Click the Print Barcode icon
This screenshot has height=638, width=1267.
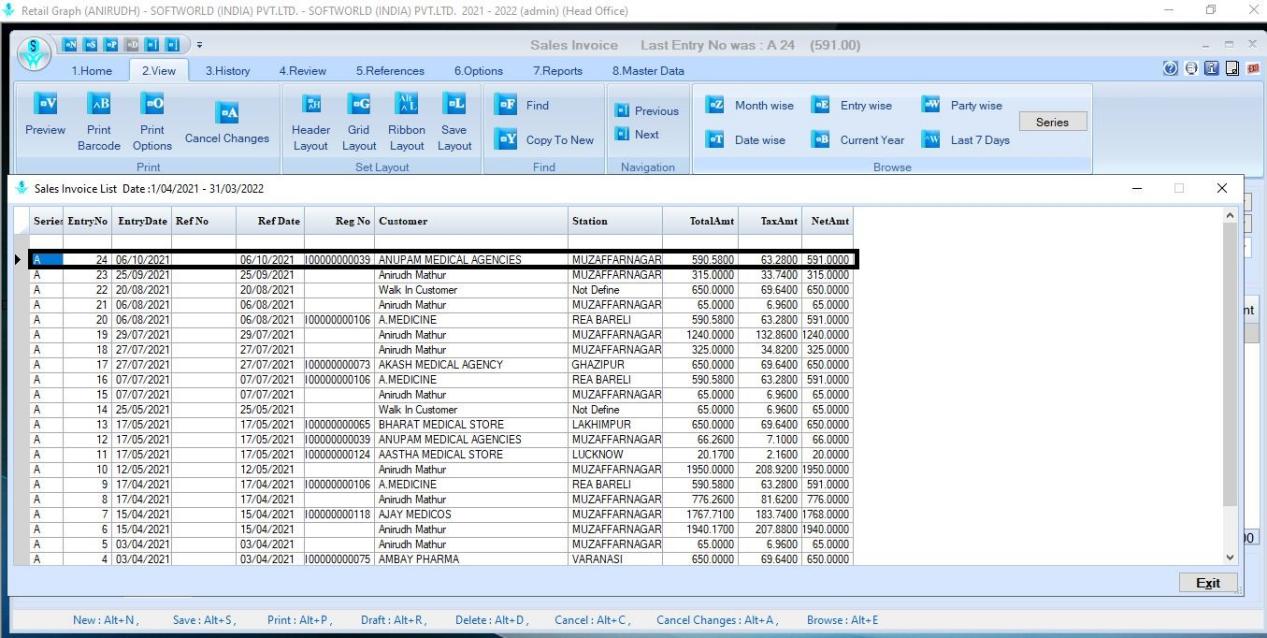(x=99, y=105)
